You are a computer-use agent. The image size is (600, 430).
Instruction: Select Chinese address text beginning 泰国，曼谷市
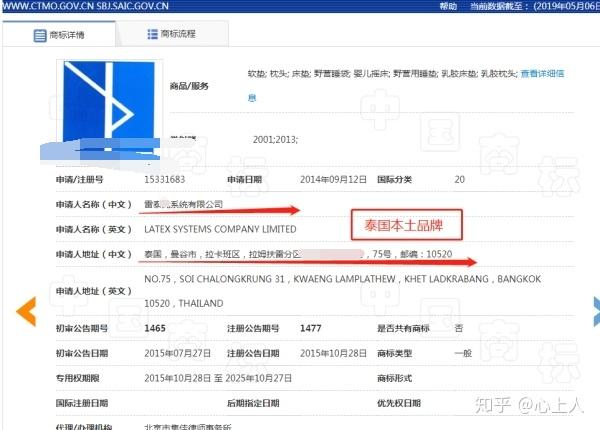tap(298, 254)
